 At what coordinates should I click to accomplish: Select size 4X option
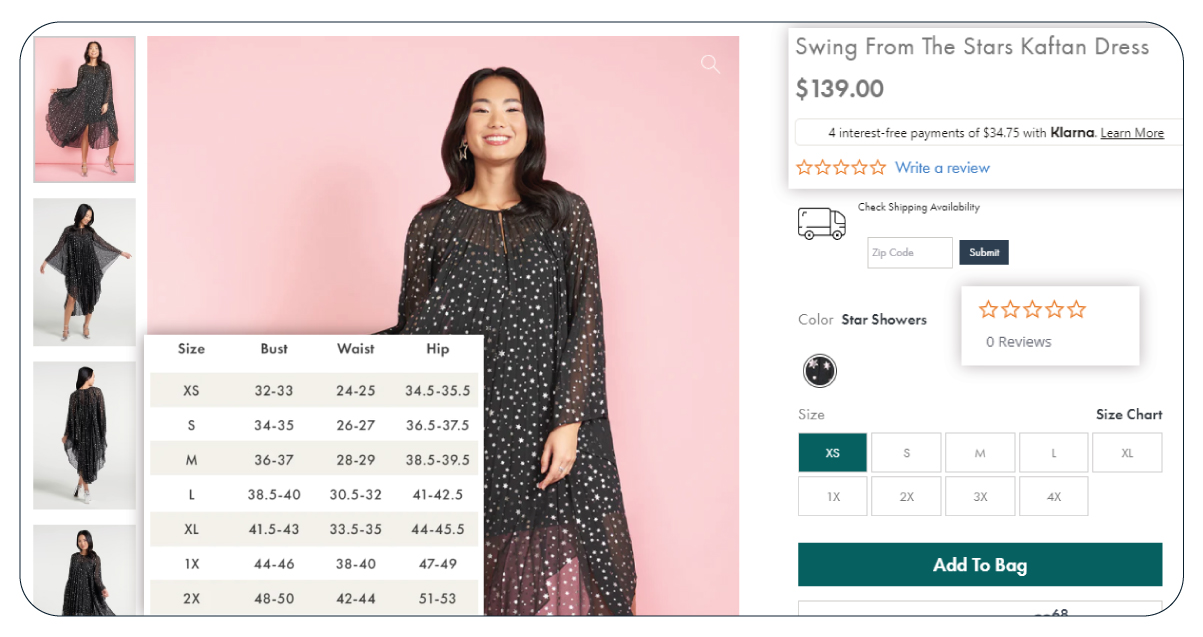[1053, 497]
